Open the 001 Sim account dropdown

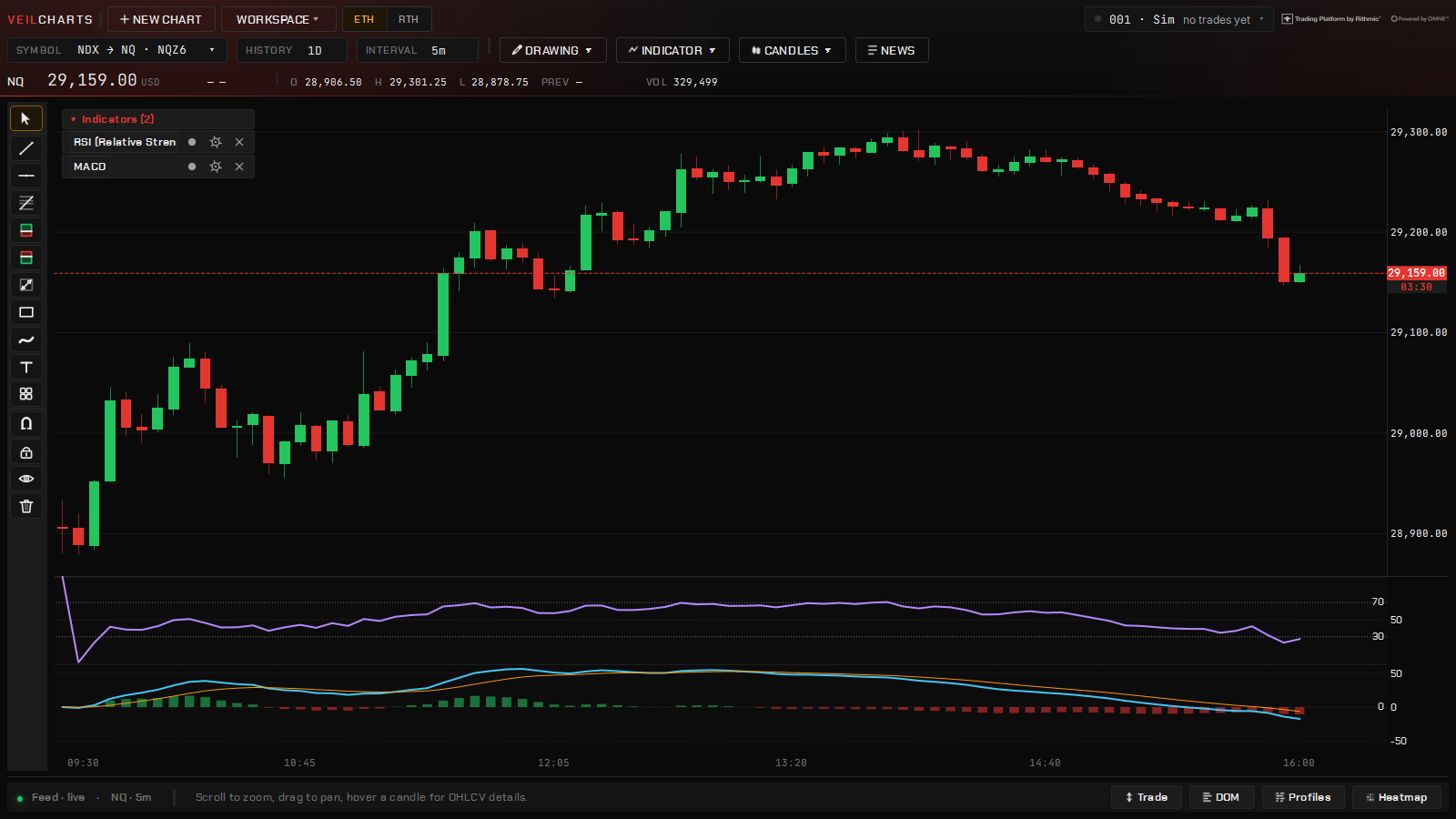[x=1179, y=19]
